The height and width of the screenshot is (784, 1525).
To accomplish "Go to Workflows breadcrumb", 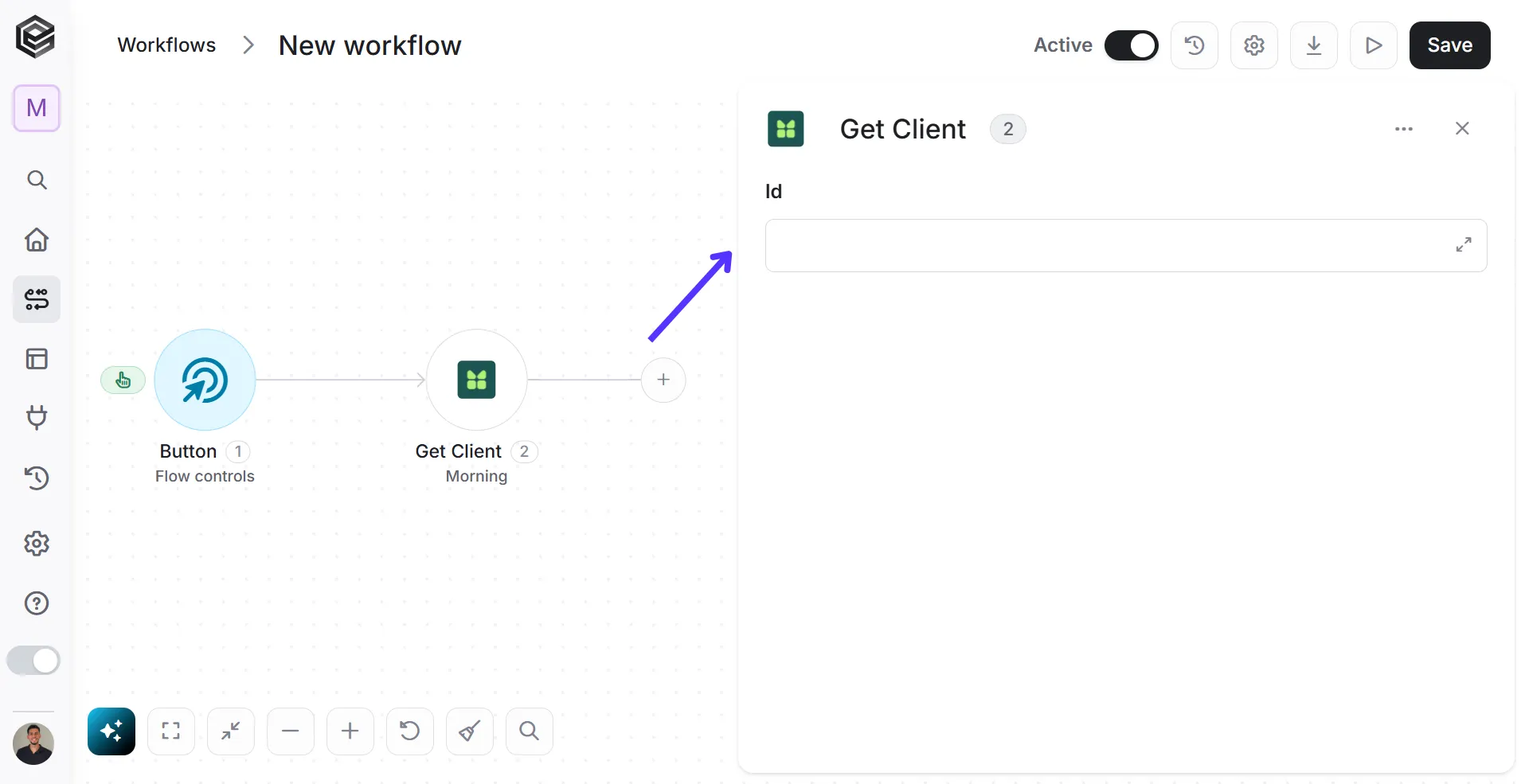I will point(166,45).
